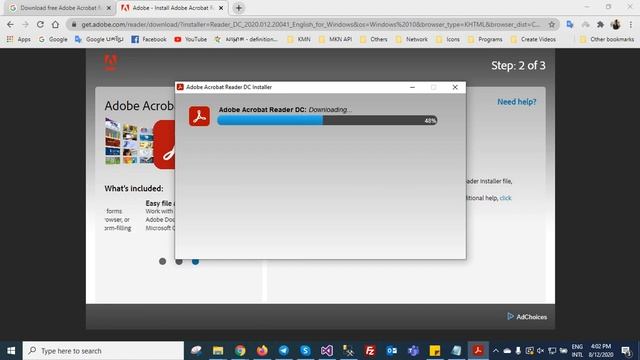Open the Google Translate extension icon

(x=570, y=24)
